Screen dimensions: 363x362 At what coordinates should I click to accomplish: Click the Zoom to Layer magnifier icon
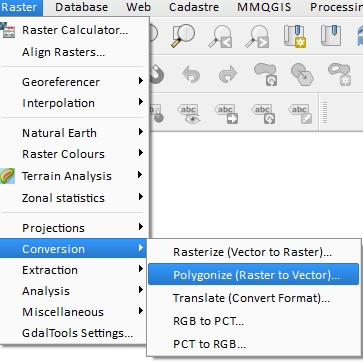coord(183,35)
